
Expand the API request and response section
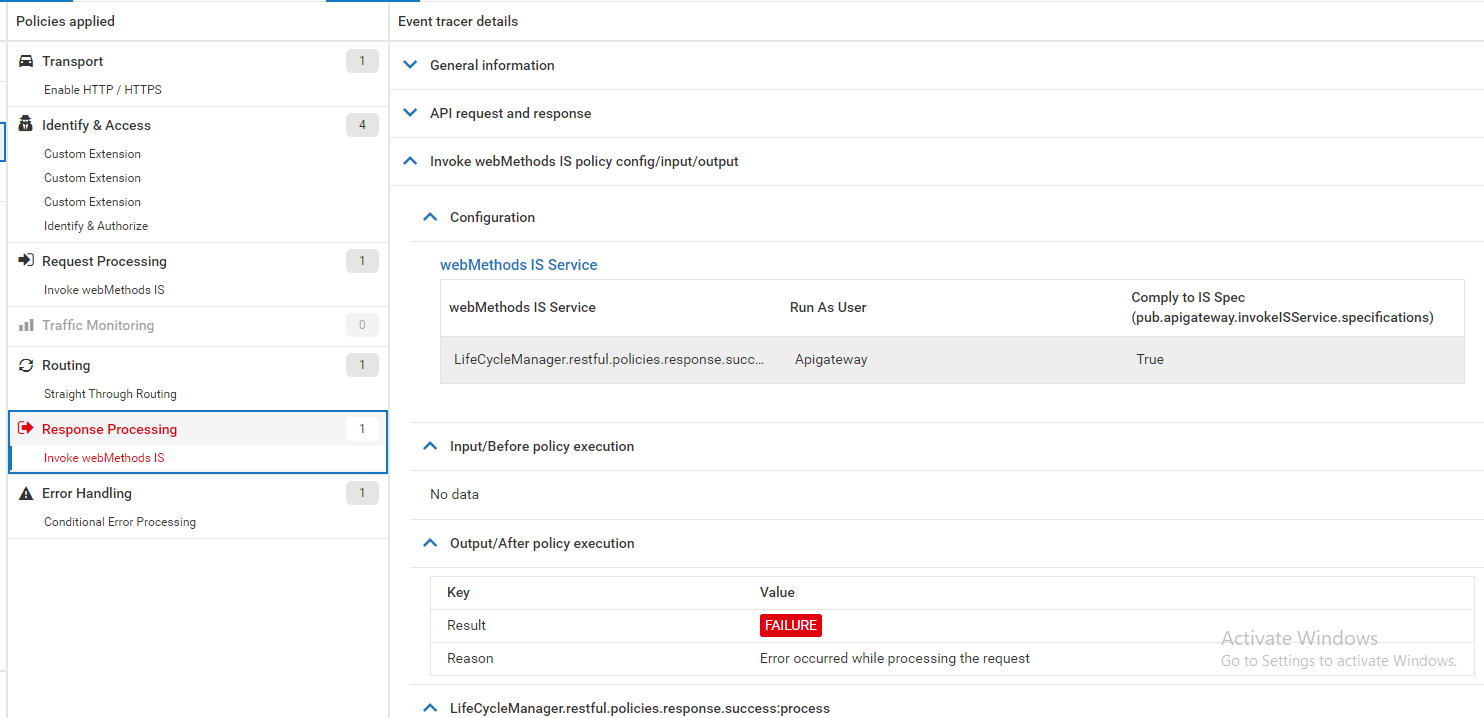[x=410, y=112]
